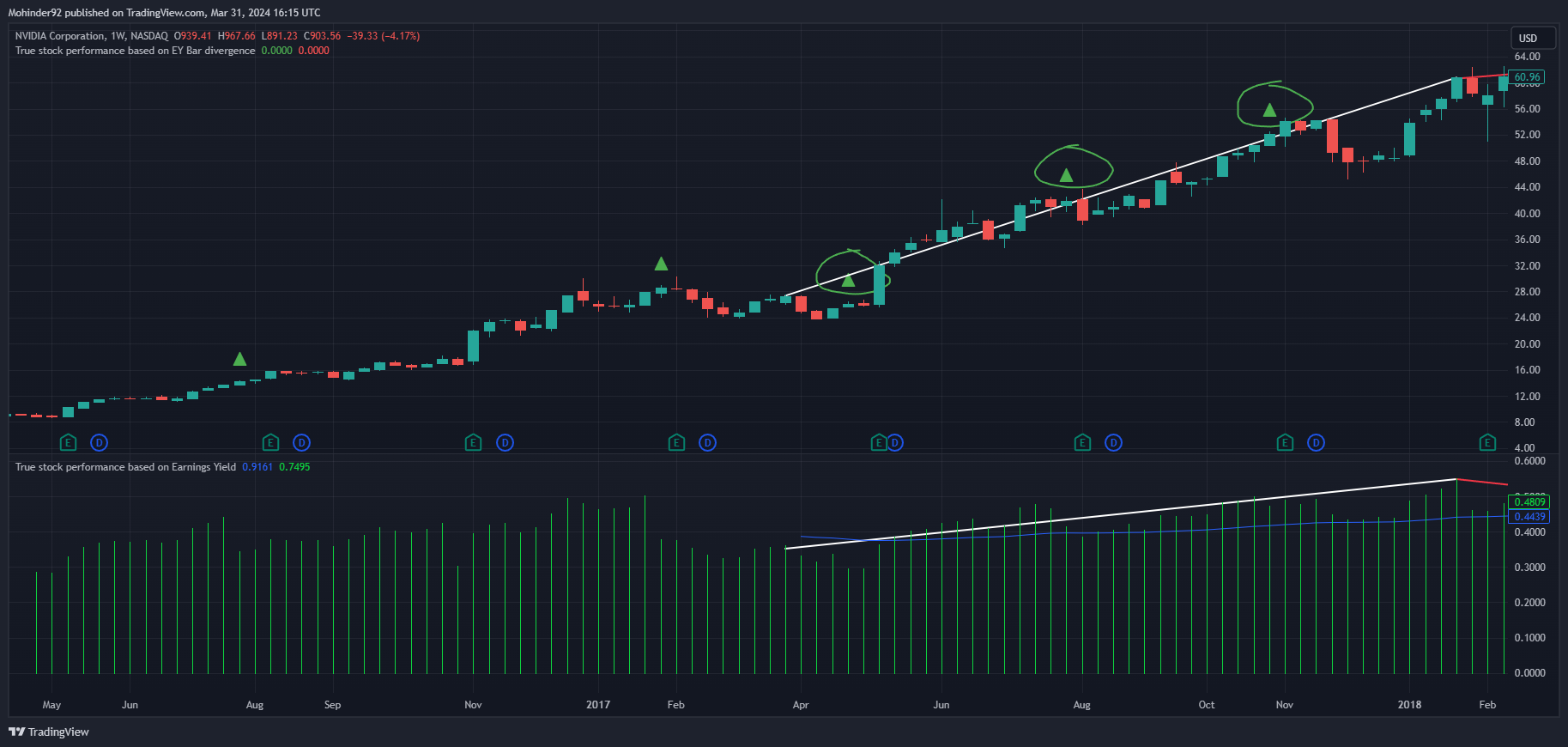Screen dimensions: 1568x747
Task: Click the O939.41 open price value
Action: click(193, 36)
